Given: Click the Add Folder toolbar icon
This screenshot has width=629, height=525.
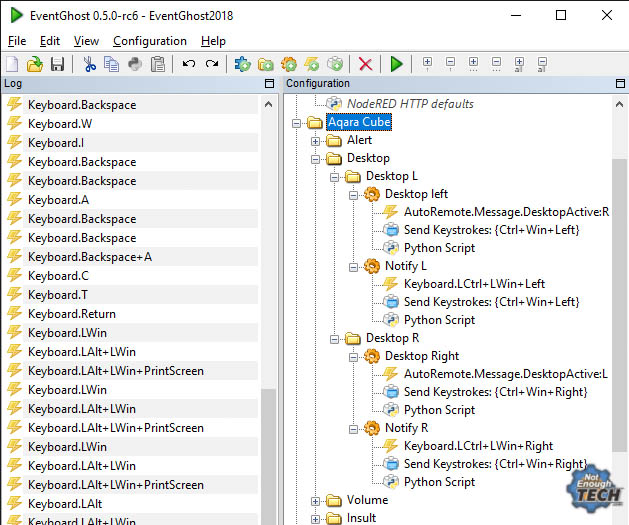Looking at the screenshot, I should (x=266, y=64).
